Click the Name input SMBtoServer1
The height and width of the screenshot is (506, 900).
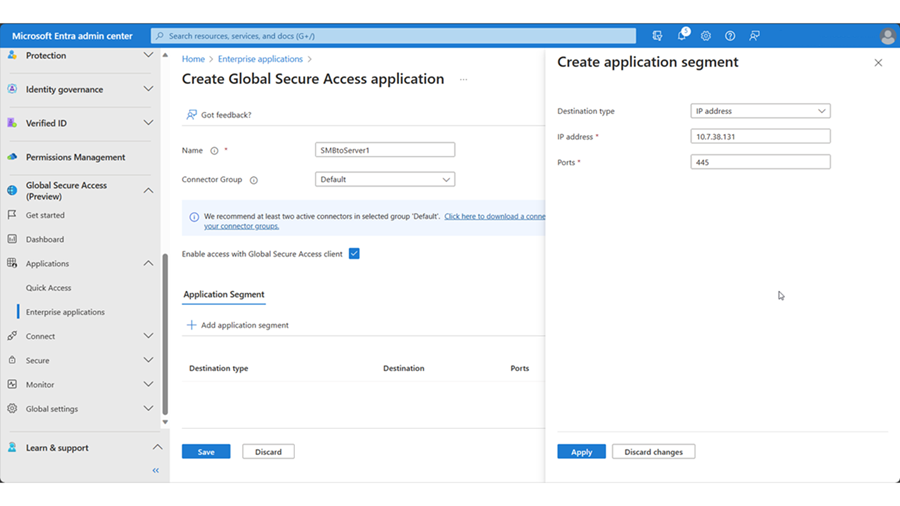385,150
